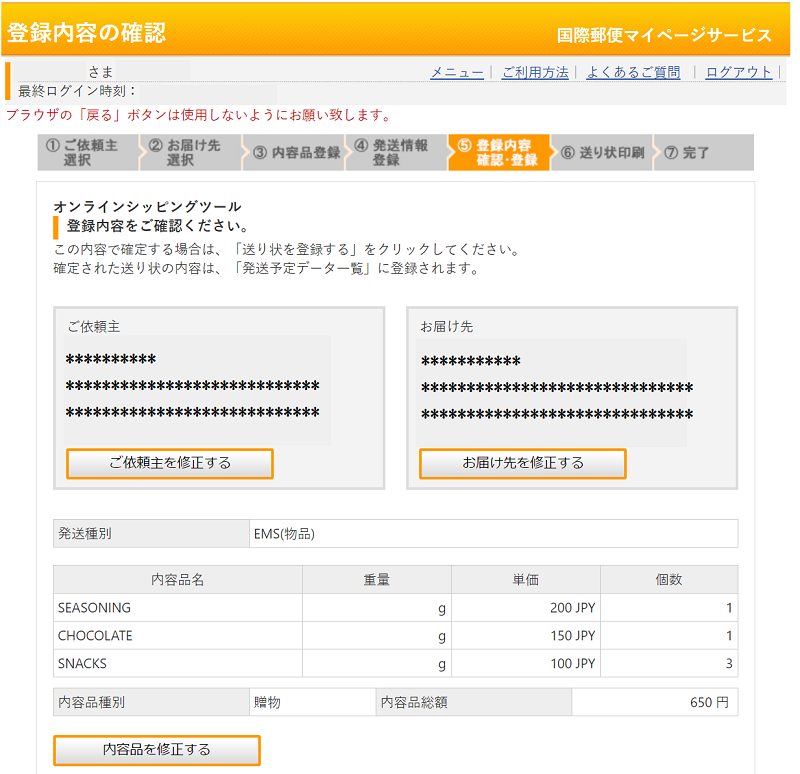The image size is (800, 774).
Task: Open the メニュー link
Action: tap(456, 72)
